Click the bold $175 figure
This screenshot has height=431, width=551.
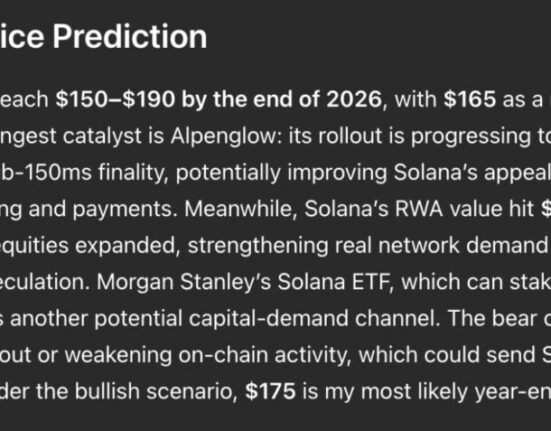(x=270, y=391)
